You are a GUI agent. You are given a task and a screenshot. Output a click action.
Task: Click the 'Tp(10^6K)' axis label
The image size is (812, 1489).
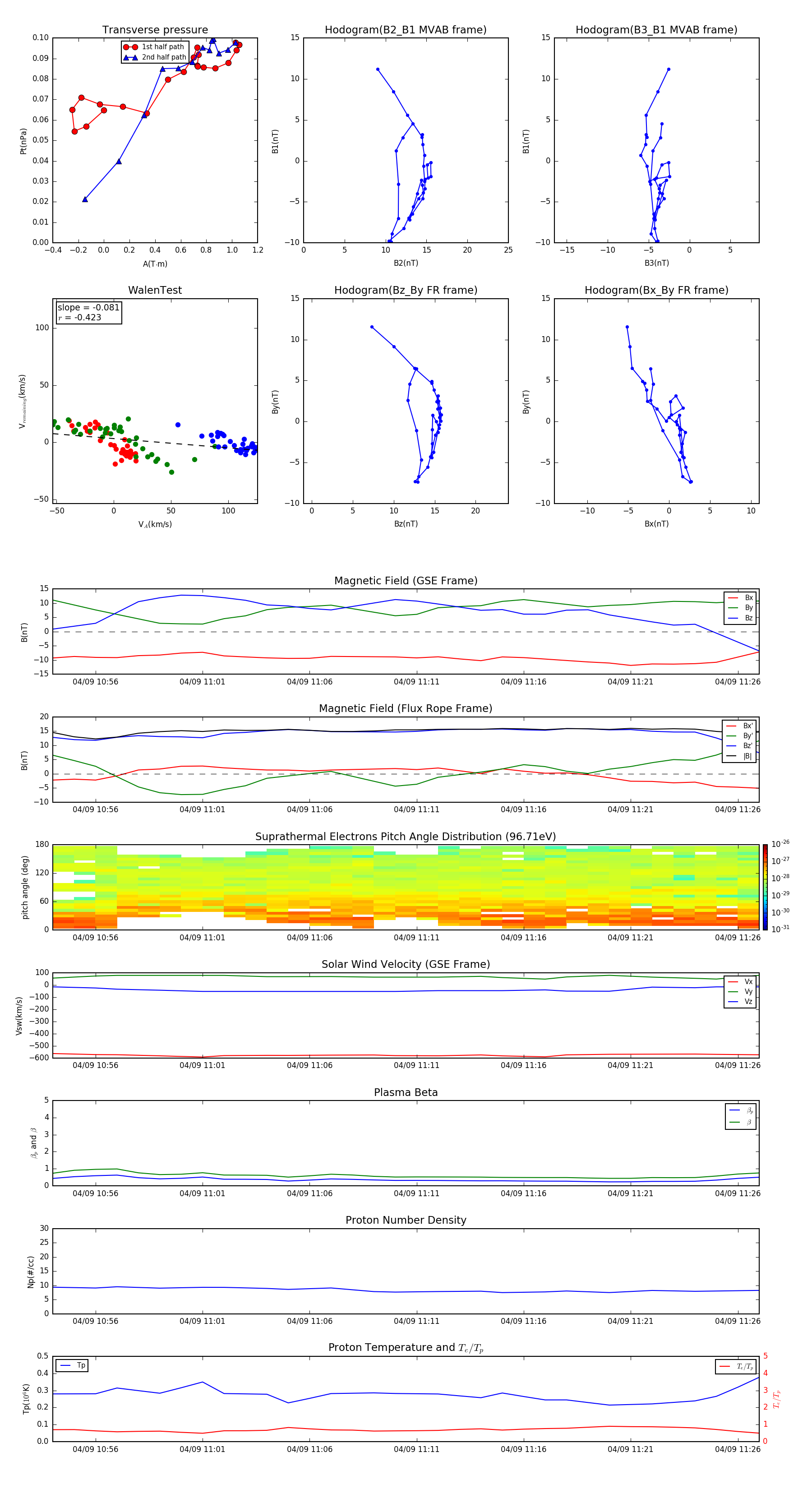26,1399
